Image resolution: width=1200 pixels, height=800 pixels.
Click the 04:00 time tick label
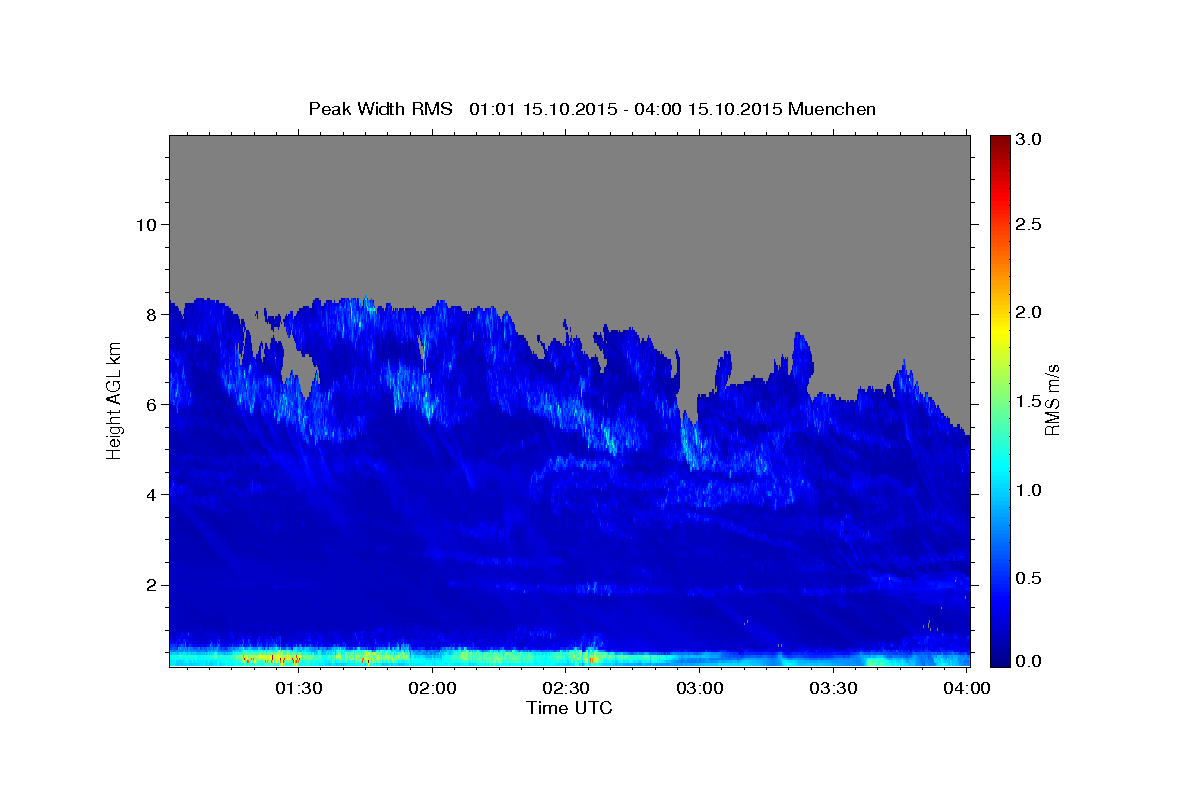(x=967, y=688)
